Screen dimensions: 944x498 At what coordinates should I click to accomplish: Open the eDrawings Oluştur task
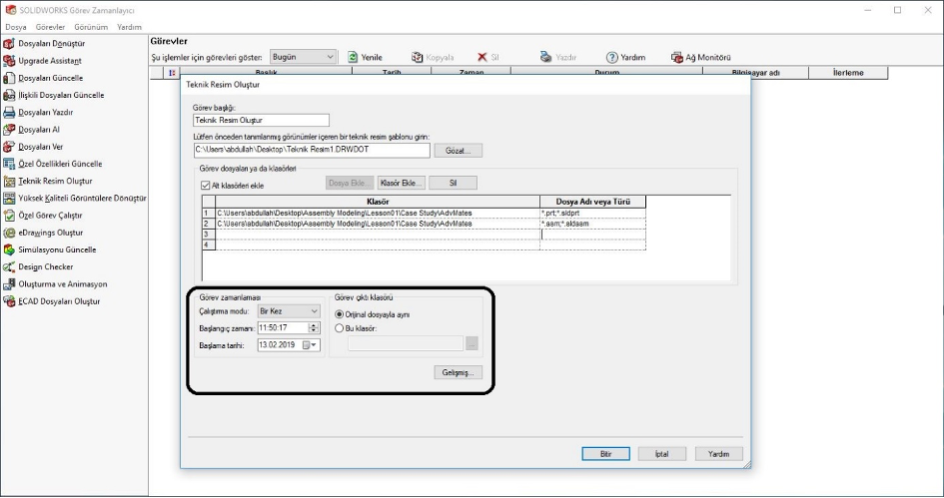[9, 232]
